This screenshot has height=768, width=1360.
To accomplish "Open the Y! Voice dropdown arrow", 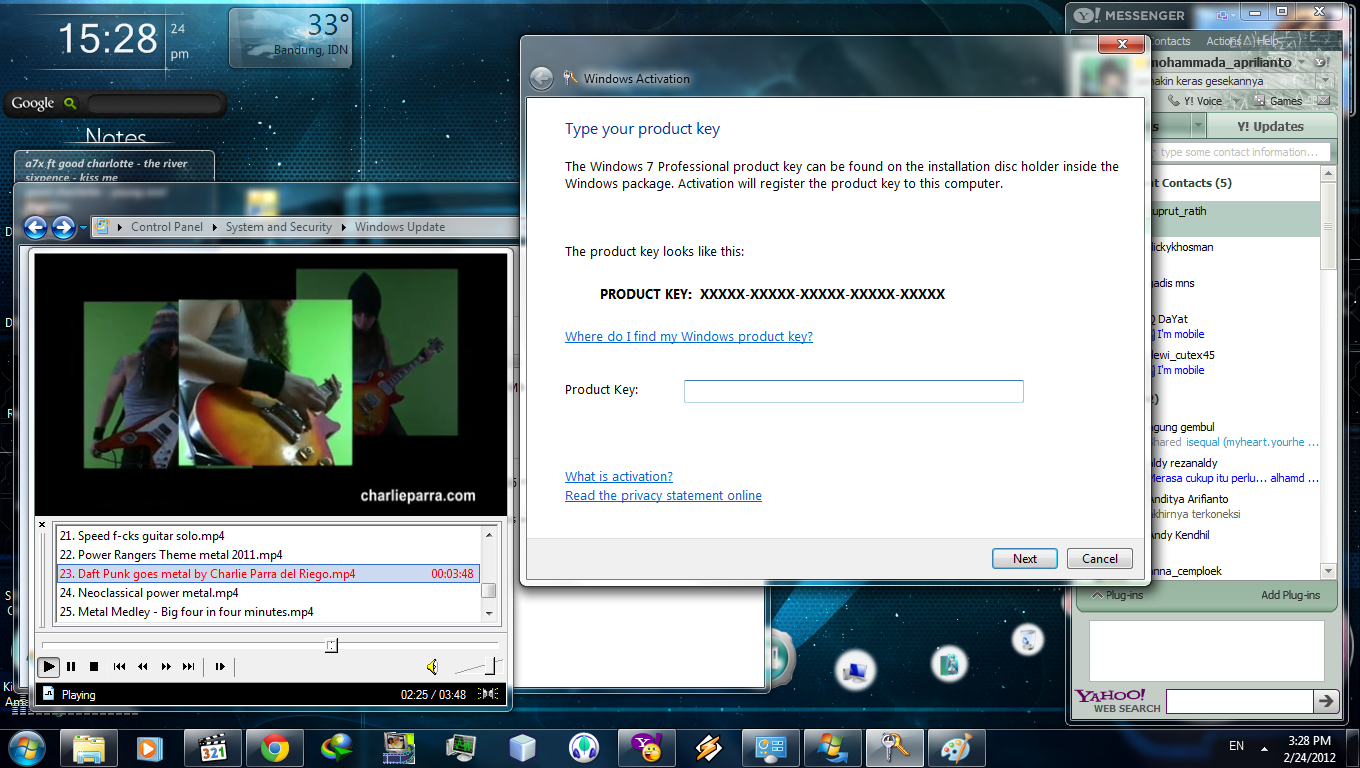I will pyautogui.click(x=1234, y=101).
